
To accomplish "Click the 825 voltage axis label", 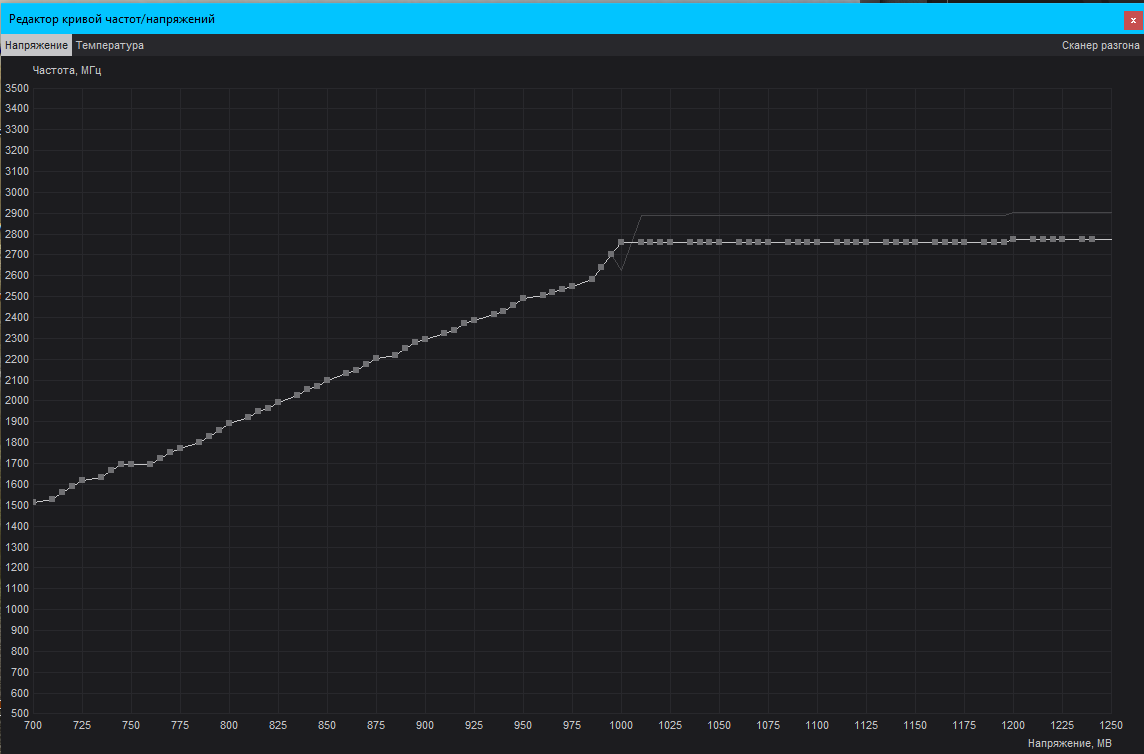I will pos(278,726).
